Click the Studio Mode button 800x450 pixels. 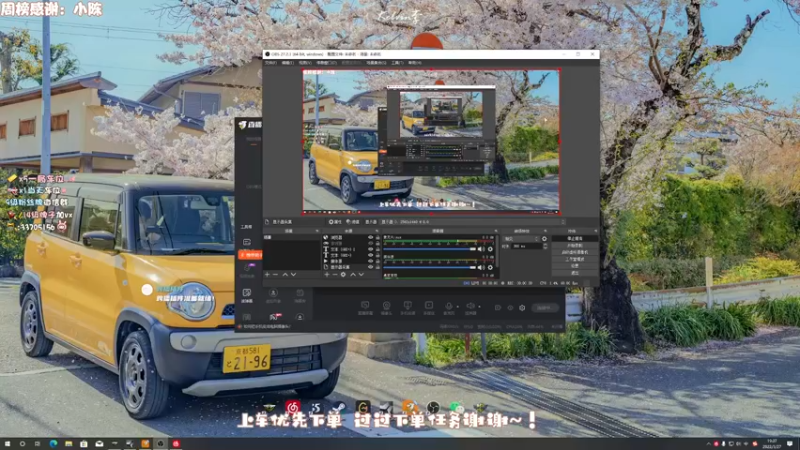point(575,259)
